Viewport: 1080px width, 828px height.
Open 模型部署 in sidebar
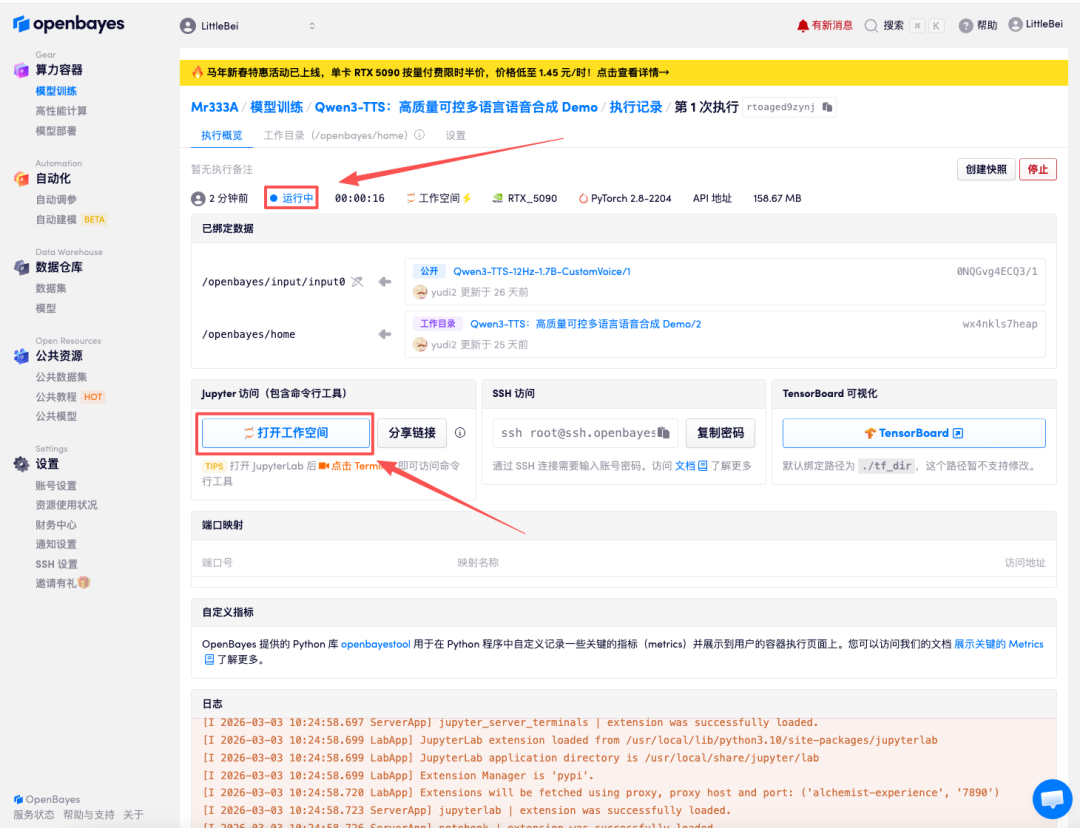[x=56, y=131]
